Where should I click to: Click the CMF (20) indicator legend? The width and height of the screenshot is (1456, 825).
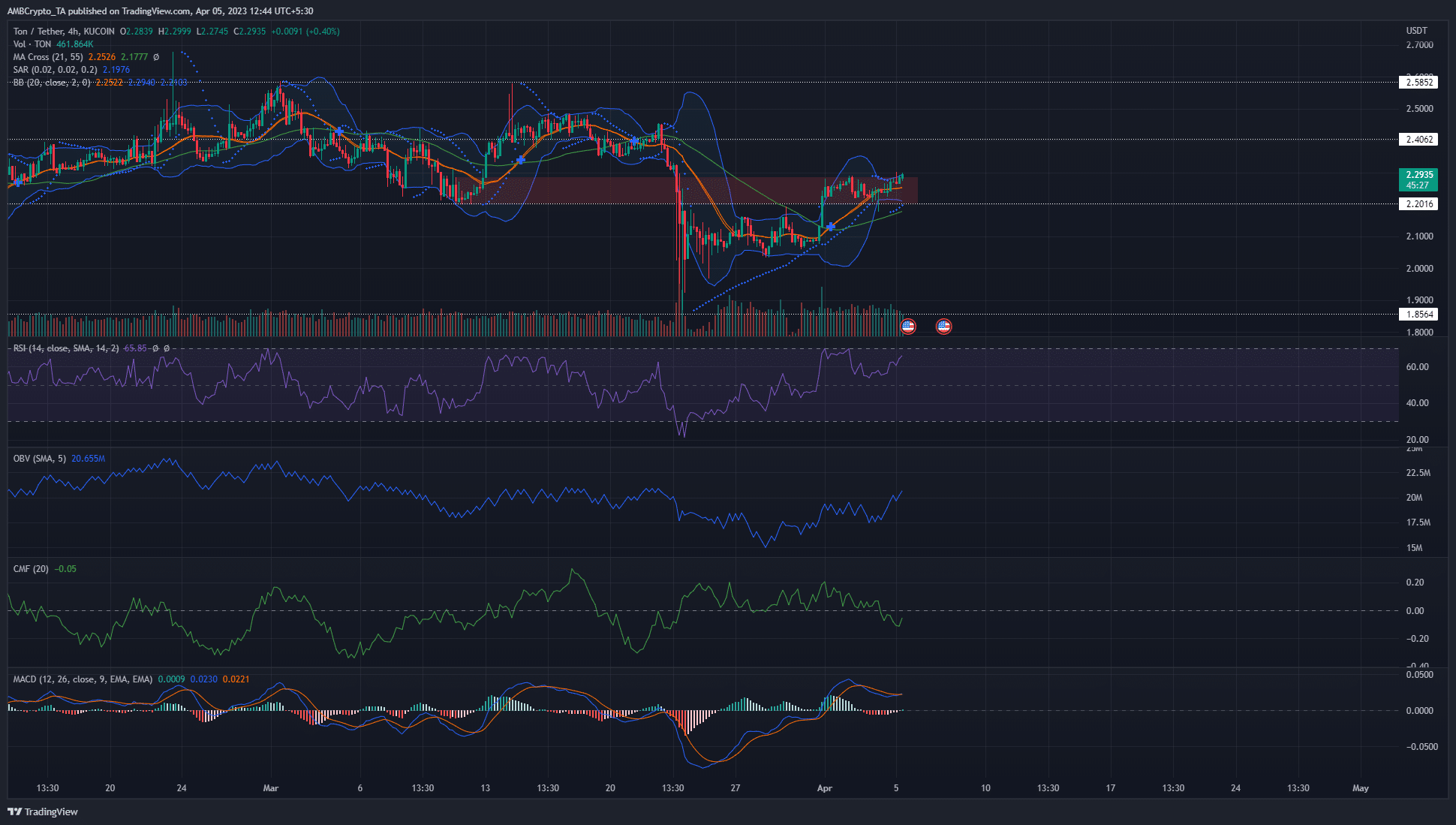point(31,568)
